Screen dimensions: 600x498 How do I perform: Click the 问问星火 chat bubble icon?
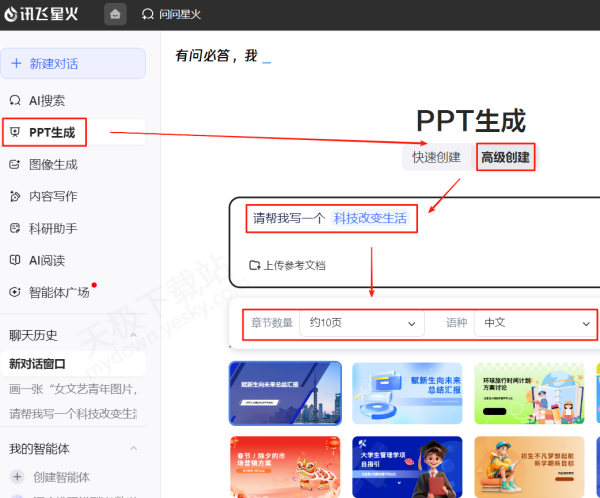[147, 15]
